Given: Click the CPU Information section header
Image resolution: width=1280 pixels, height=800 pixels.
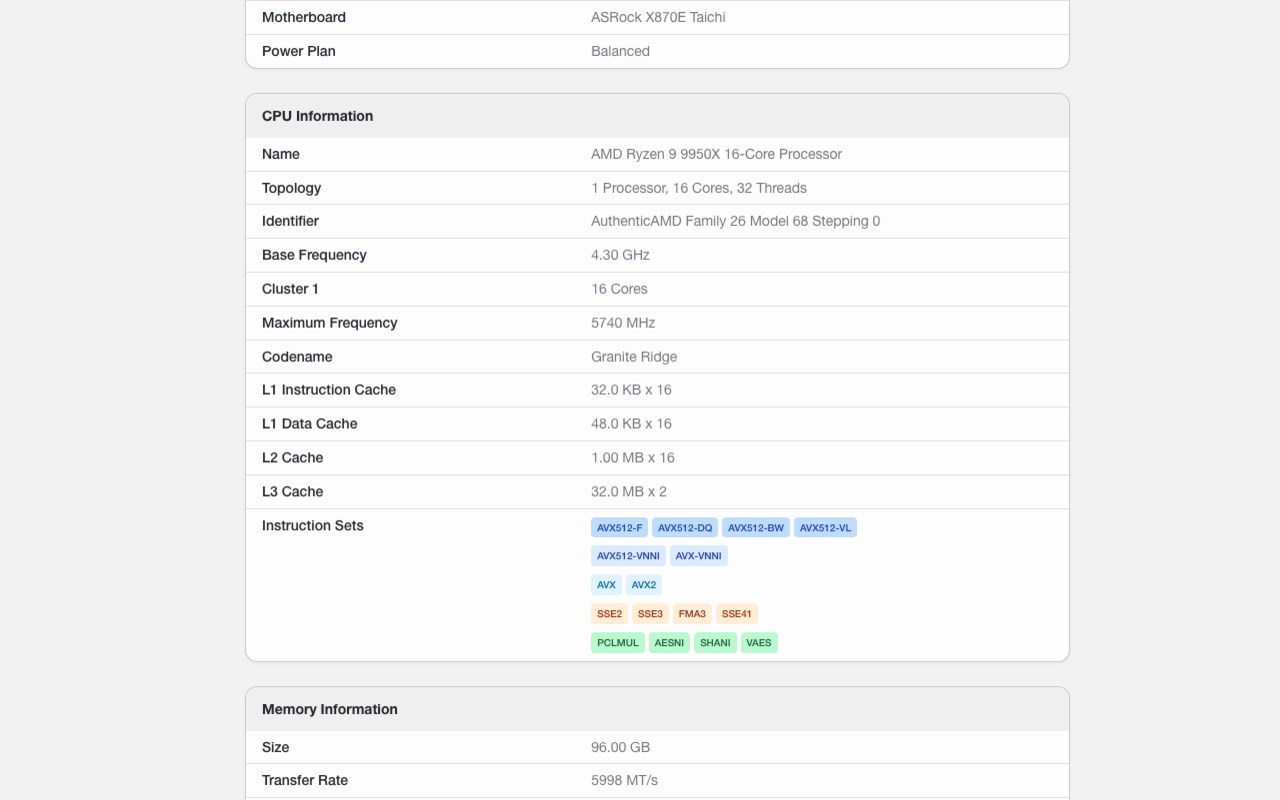Looking at the screenshot, I should click(317, 116).
